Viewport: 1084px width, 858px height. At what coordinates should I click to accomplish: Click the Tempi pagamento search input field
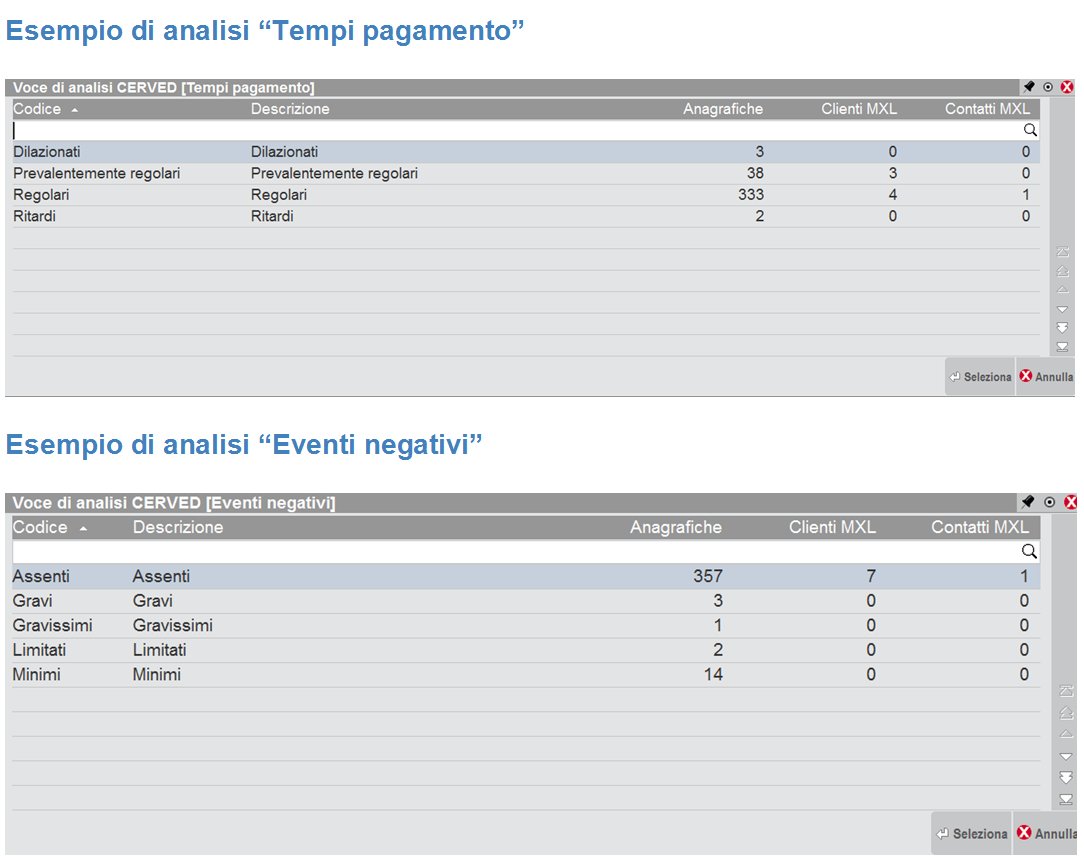pyautogui.click(x=500, y=130)
